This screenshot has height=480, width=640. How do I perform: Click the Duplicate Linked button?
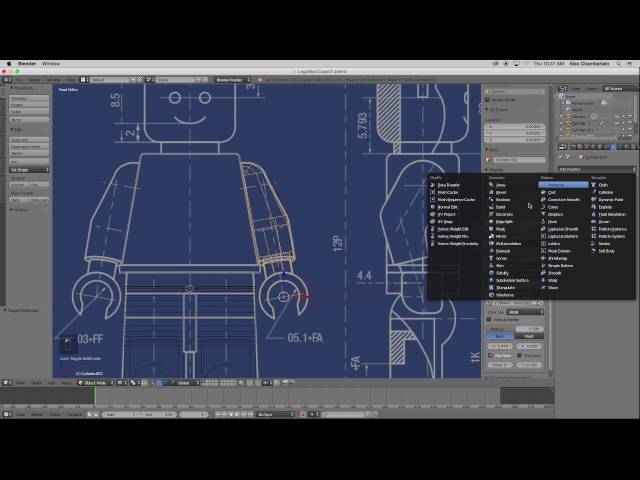29,147
